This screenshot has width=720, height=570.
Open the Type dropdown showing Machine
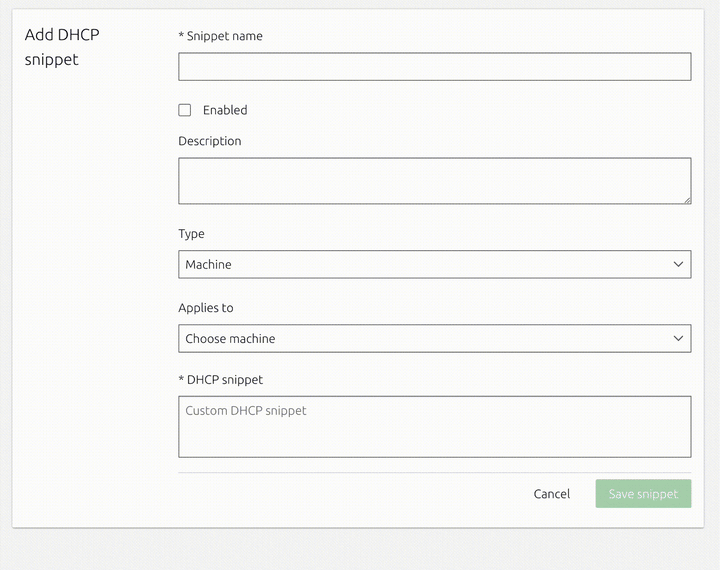tap(434, 264)
